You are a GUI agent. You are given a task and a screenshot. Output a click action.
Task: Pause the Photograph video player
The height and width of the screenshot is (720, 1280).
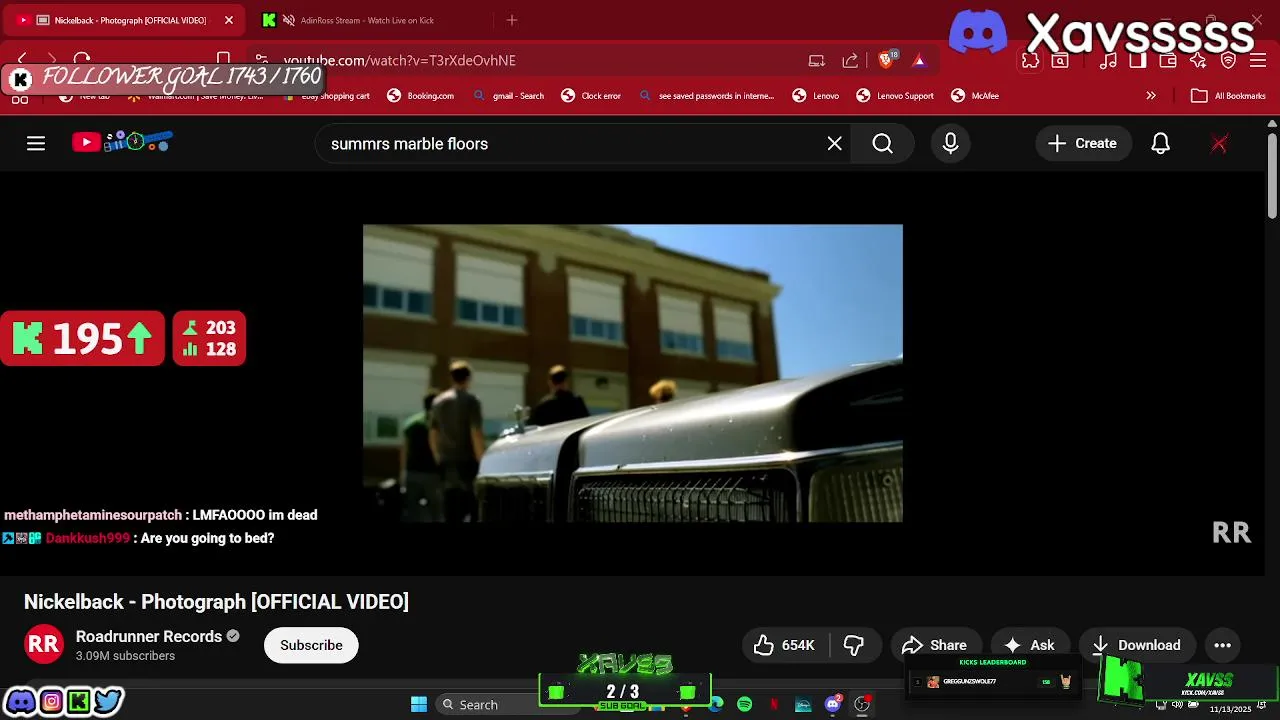[633, 373]
